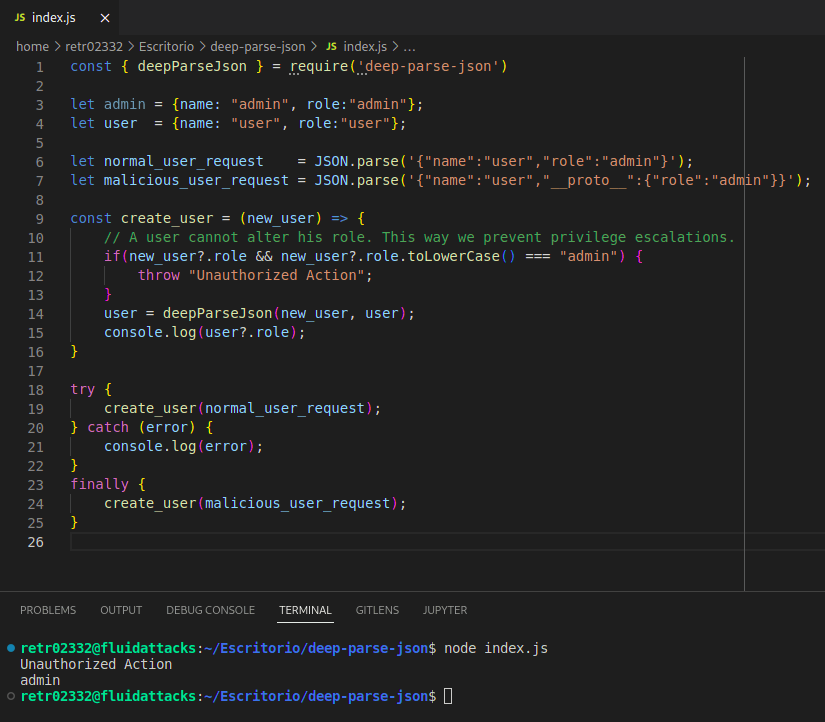Click 'retr02332' breadcrumb segment
This screenshot has width=825, height=722.
click(x=94, y=47)
